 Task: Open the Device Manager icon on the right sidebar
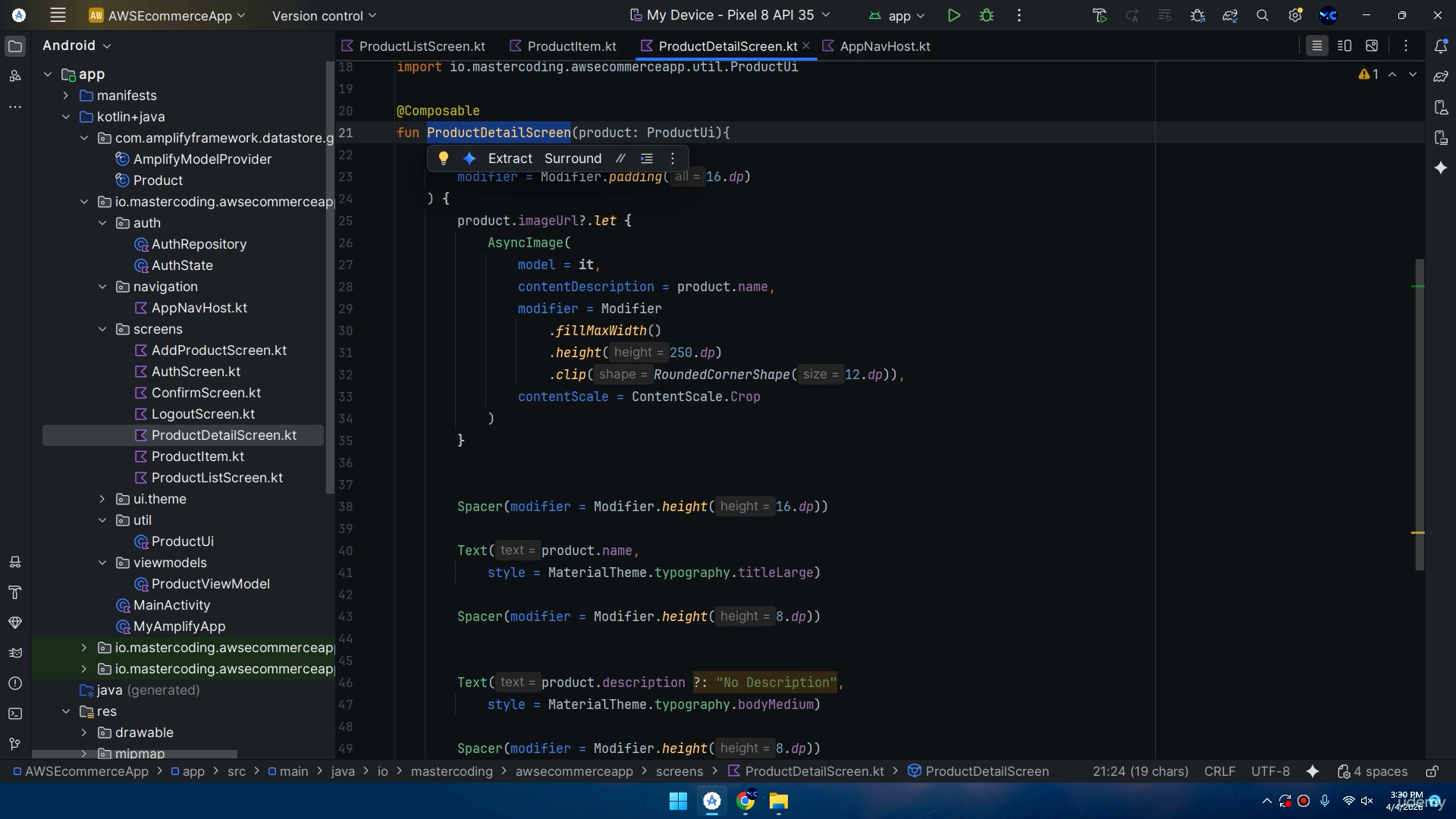(x=1441, y=107)
